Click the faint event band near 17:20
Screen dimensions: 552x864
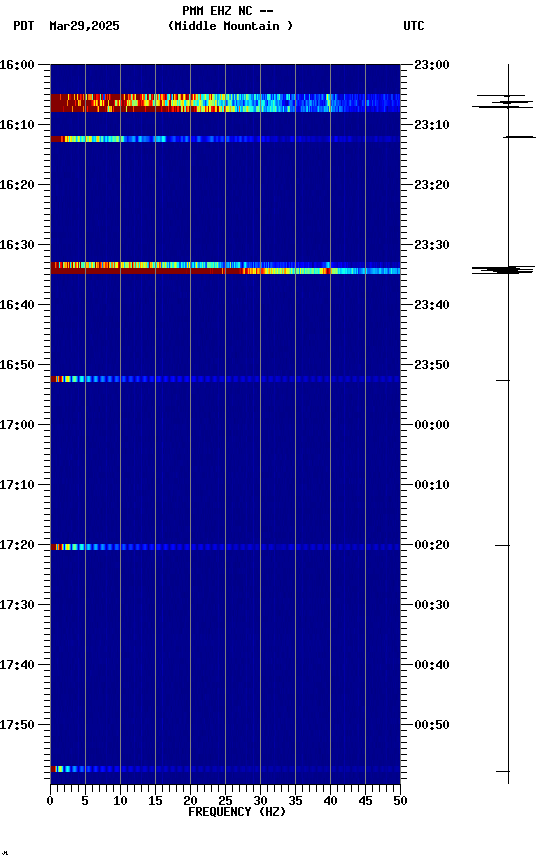click(225, 547)
